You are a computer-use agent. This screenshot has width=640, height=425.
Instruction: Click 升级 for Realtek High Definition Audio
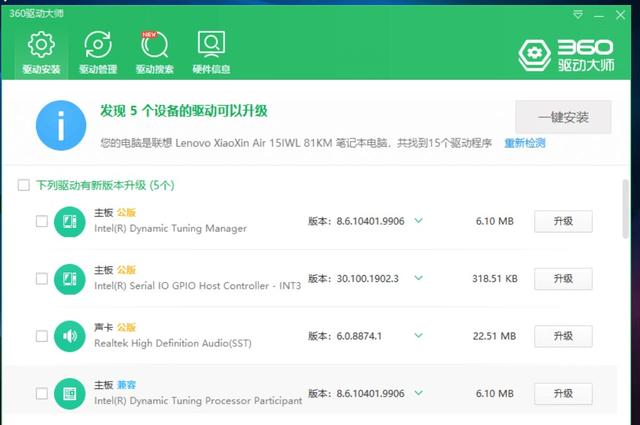pyautogui.click(x=563, y=336)
